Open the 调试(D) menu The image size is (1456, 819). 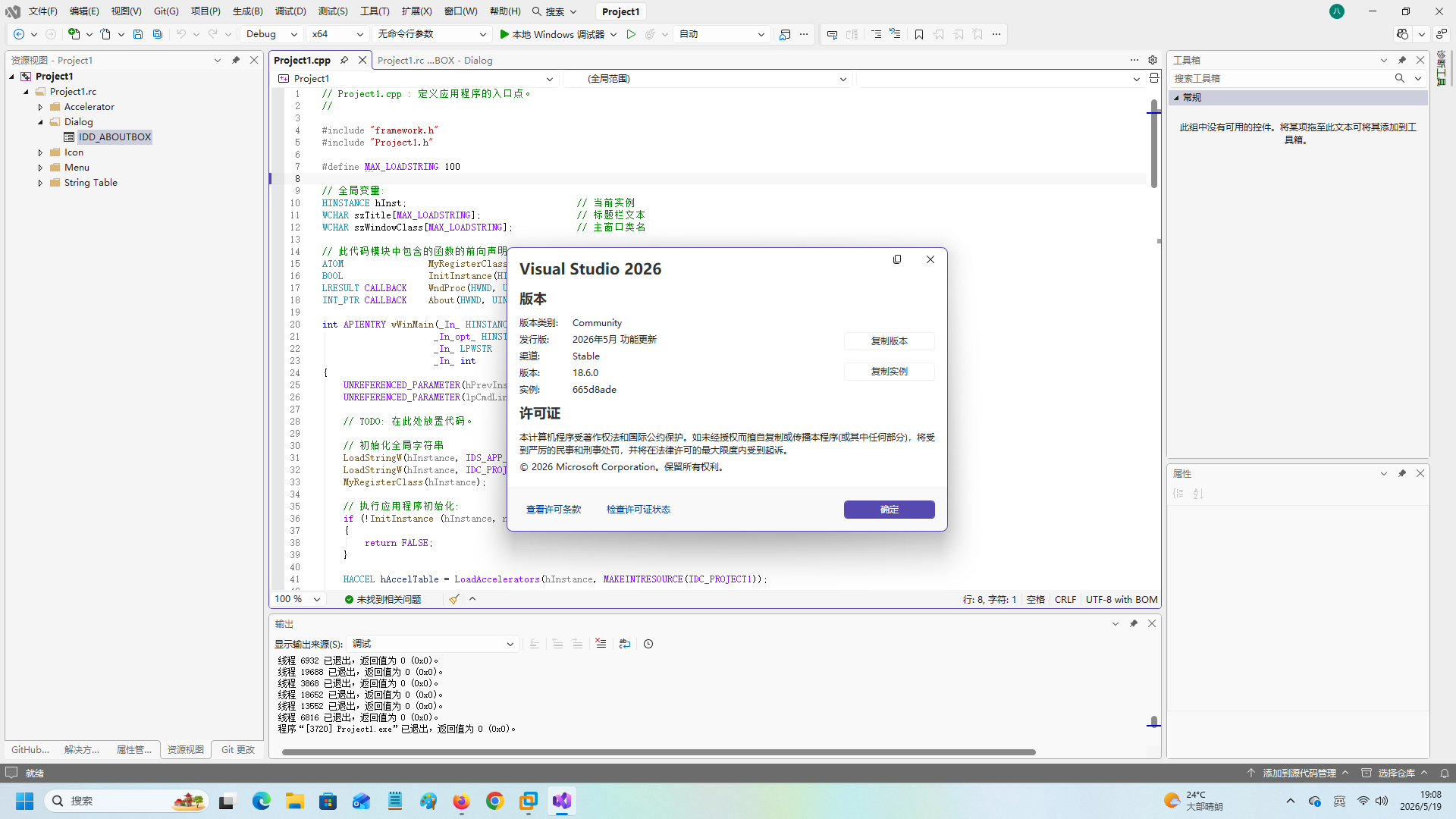tap(290, 11)
